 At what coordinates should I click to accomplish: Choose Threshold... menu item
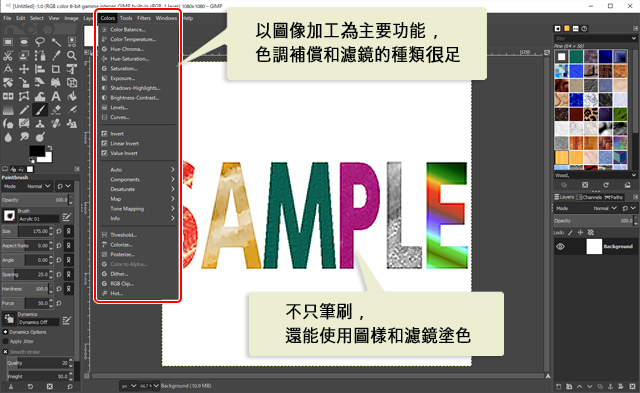(138, 235)
